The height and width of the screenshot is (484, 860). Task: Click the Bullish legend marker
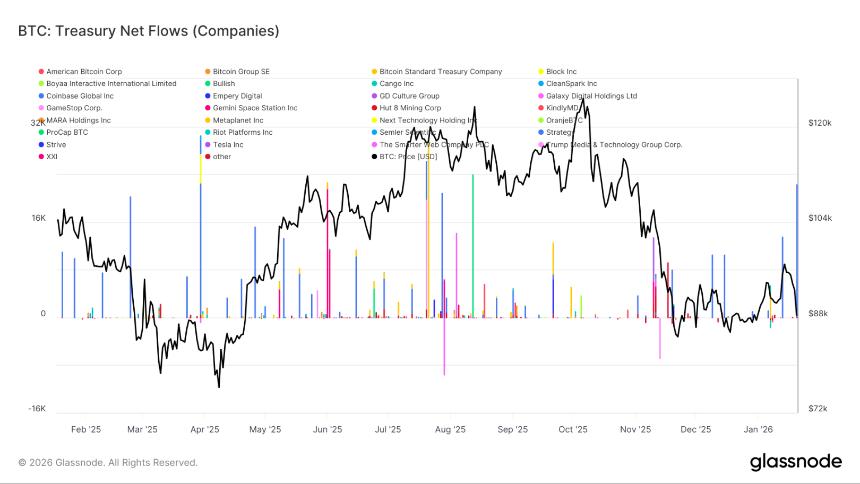tap(207, 84)
